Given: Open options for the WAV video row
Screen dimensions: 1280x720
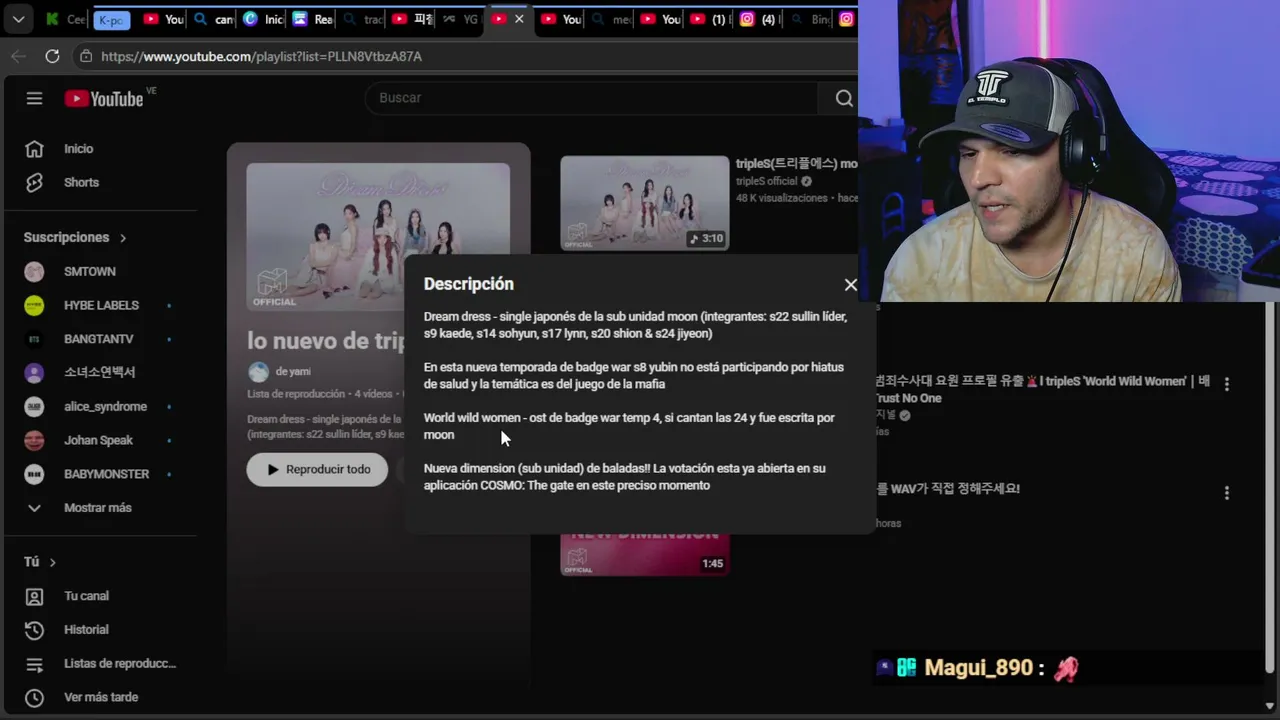Looking at the screenshot, I should pyautogui.click(x=1227, y=493).
